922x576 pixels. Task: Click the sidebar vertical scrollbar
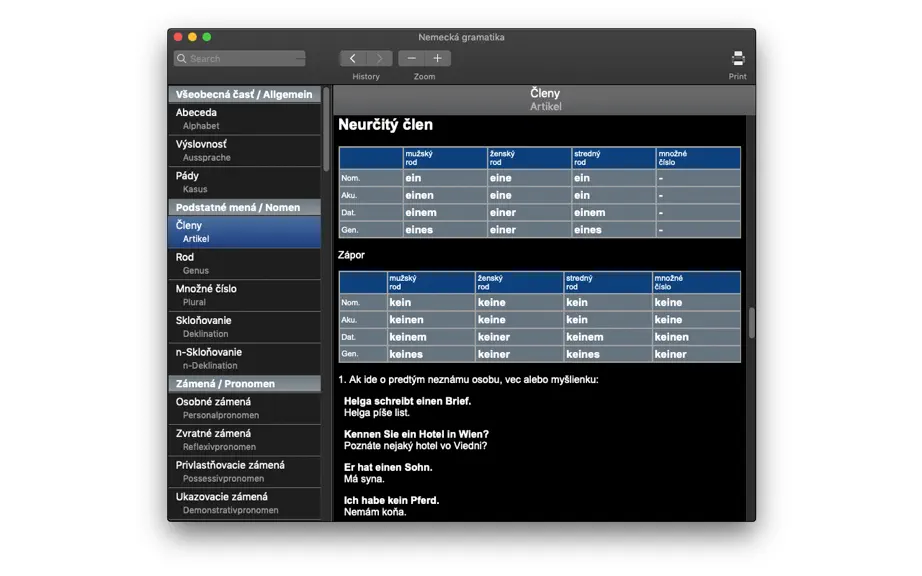326,129
